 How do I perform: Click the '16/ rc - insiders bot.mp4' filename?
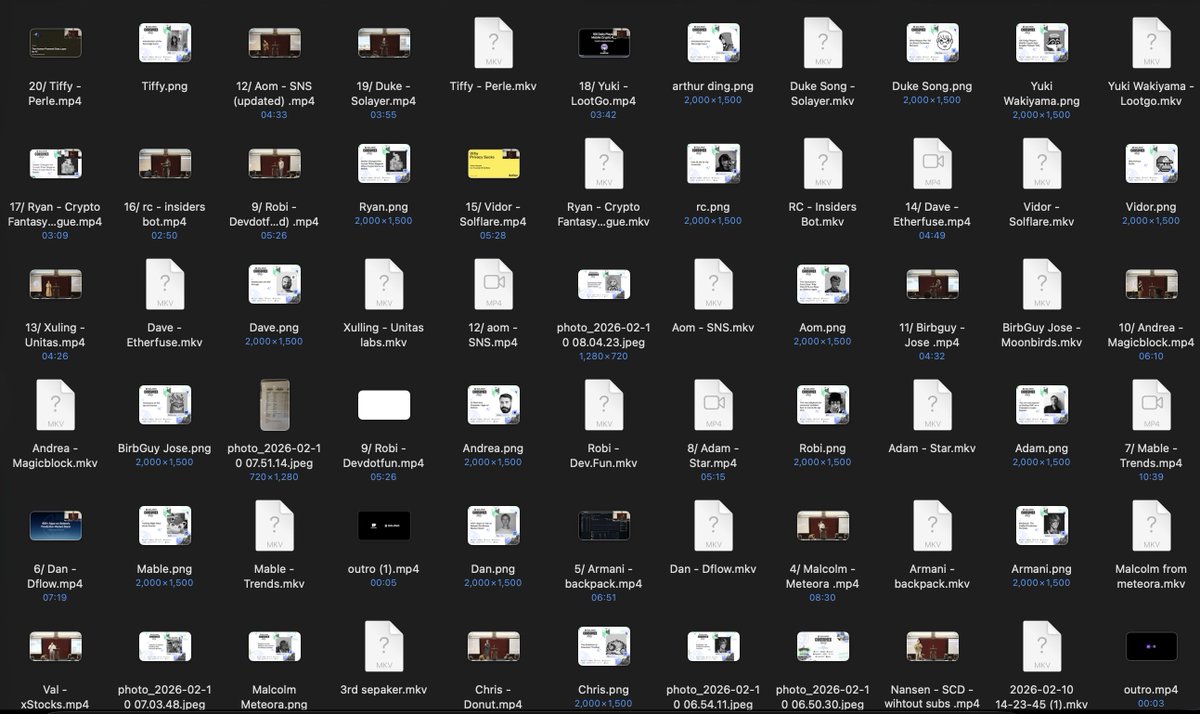point(165,214)
